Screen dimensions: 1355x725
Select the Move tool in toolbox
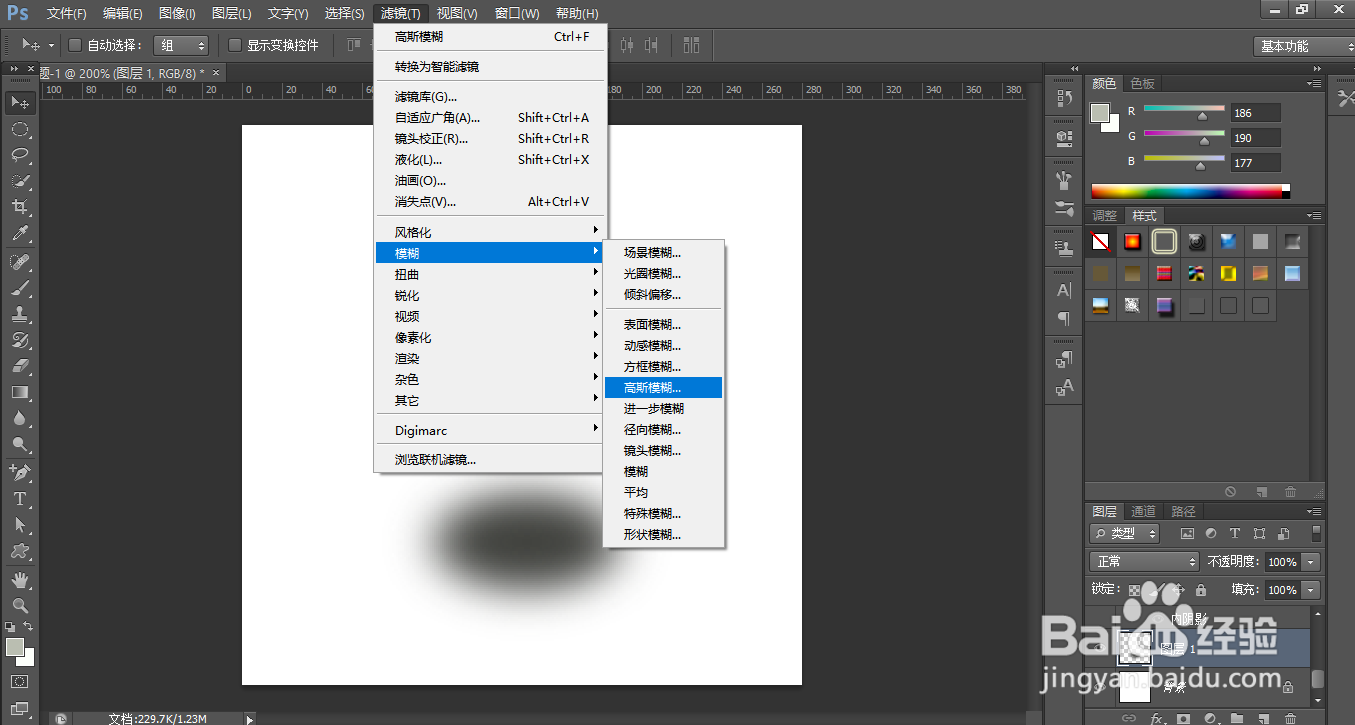pos(20,102)
